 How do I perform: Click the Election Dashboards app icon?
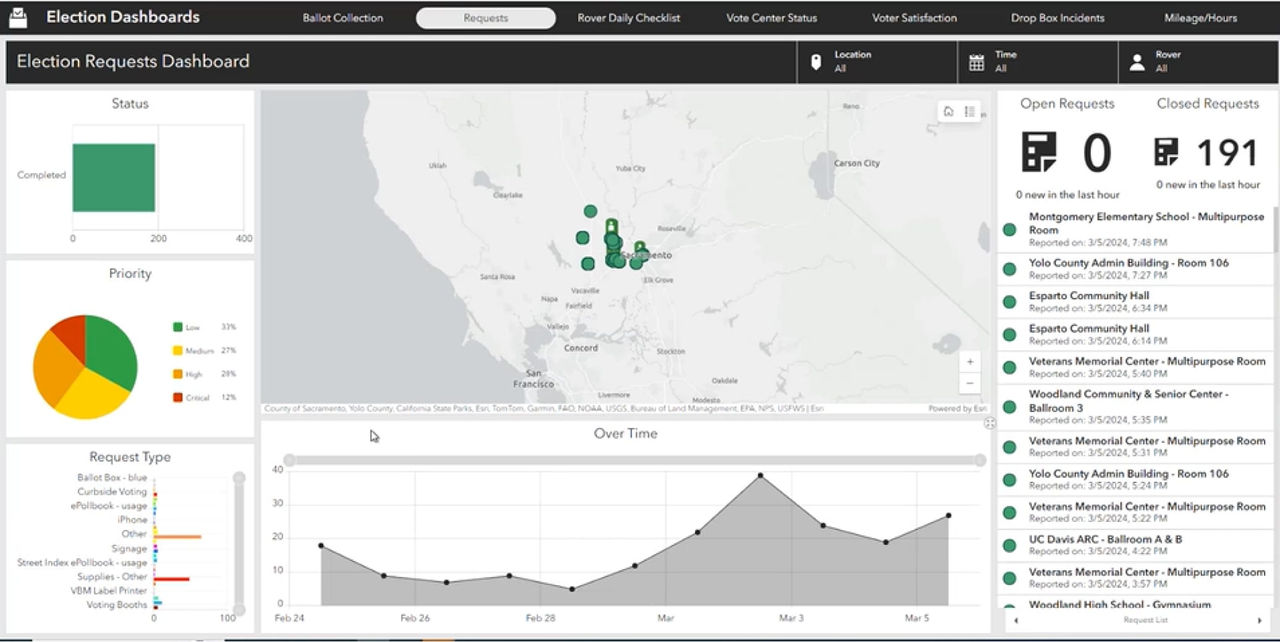(x=17, y=16)
